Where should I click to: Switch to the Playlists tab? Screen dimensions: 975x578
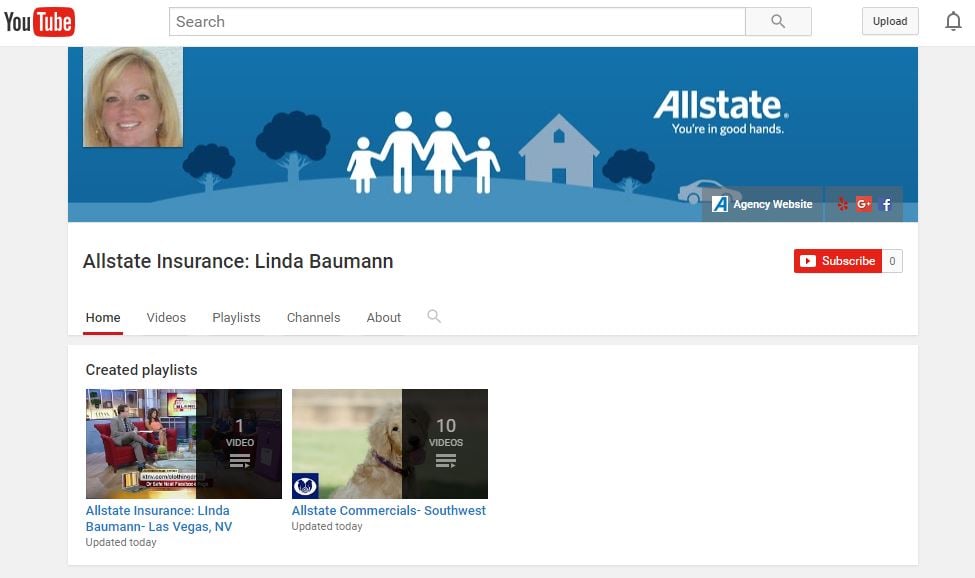coord(236,318)
